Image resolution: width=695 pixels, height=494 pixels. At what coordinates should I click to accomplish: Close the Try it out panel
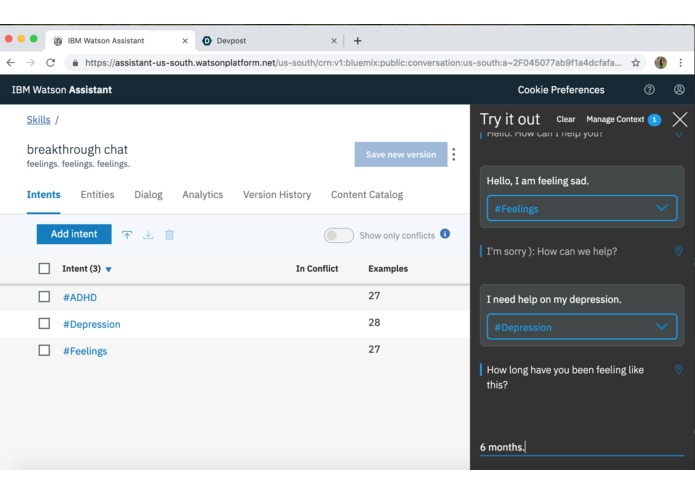tap(679, 120)
